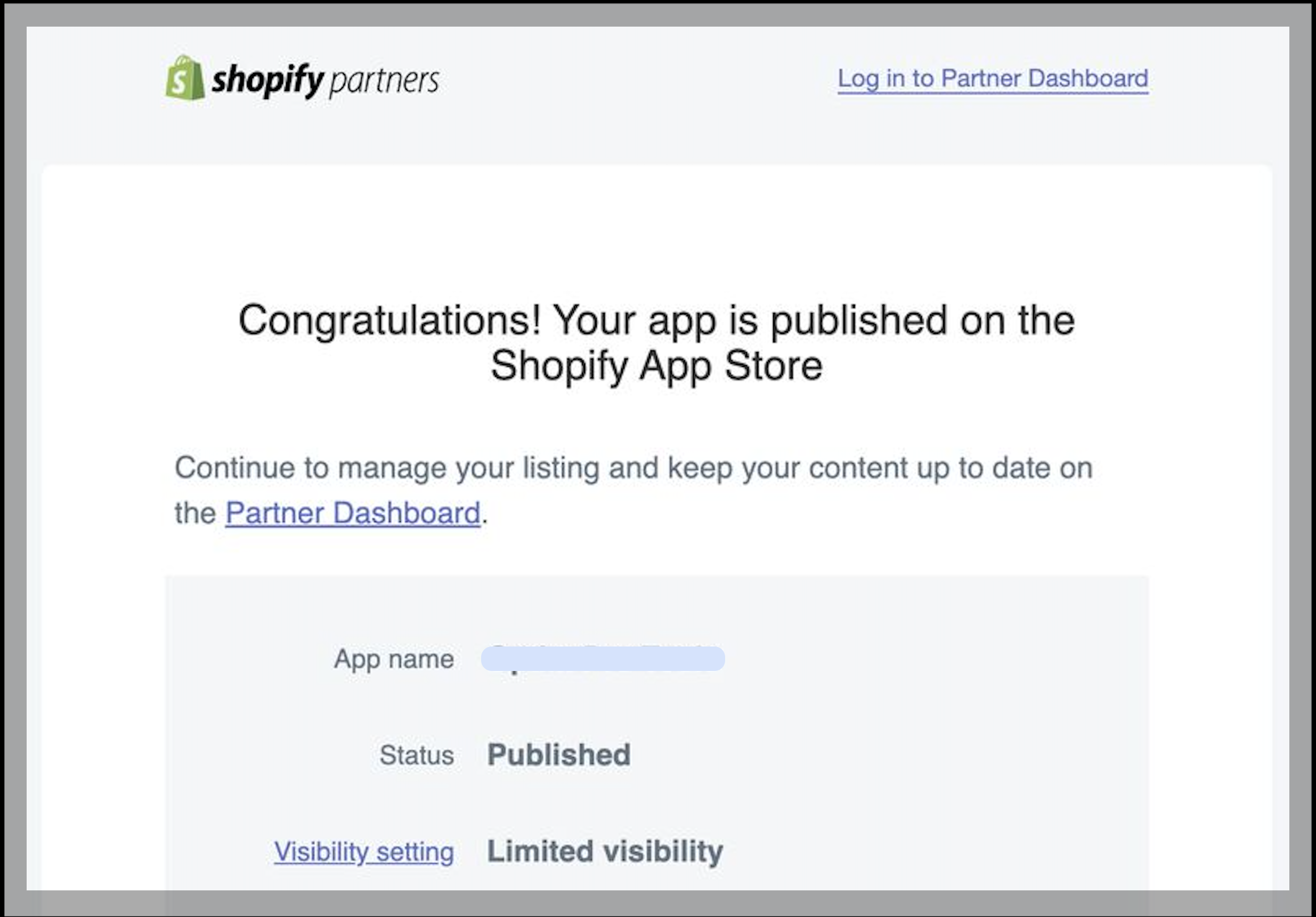The width and height of the screenshot is (1316, 917).
Task: Click the Limited visibility value
Action: coord(604,851)
